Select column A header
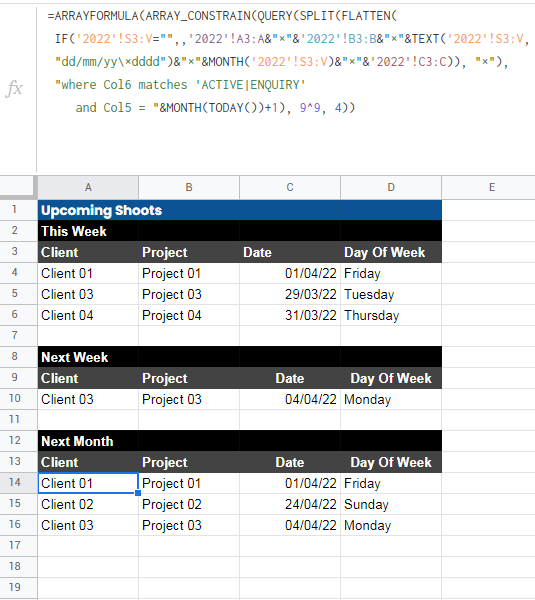Screen dimensions: 535x600 click(88, 188)
